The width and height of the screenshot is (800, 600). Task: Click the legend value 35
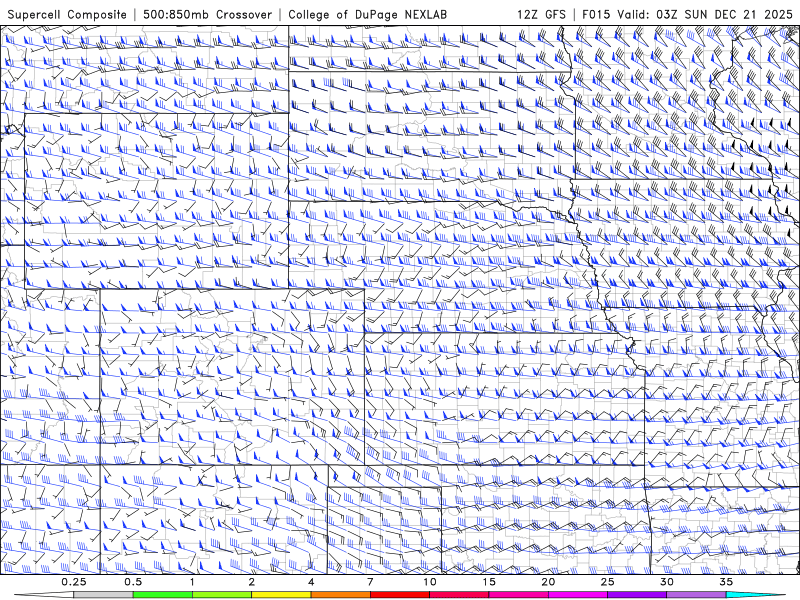(x=726, y=582)
